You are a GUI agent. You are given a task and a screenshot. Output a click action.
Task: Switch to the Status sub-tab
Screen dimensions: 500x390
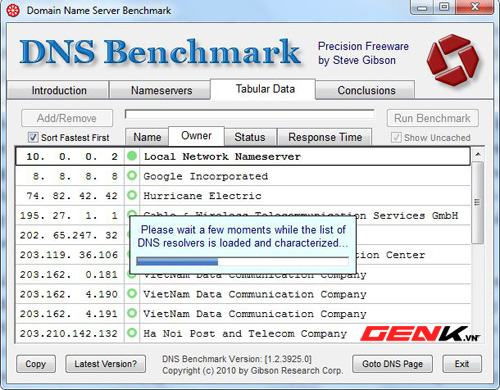point(250,137)
